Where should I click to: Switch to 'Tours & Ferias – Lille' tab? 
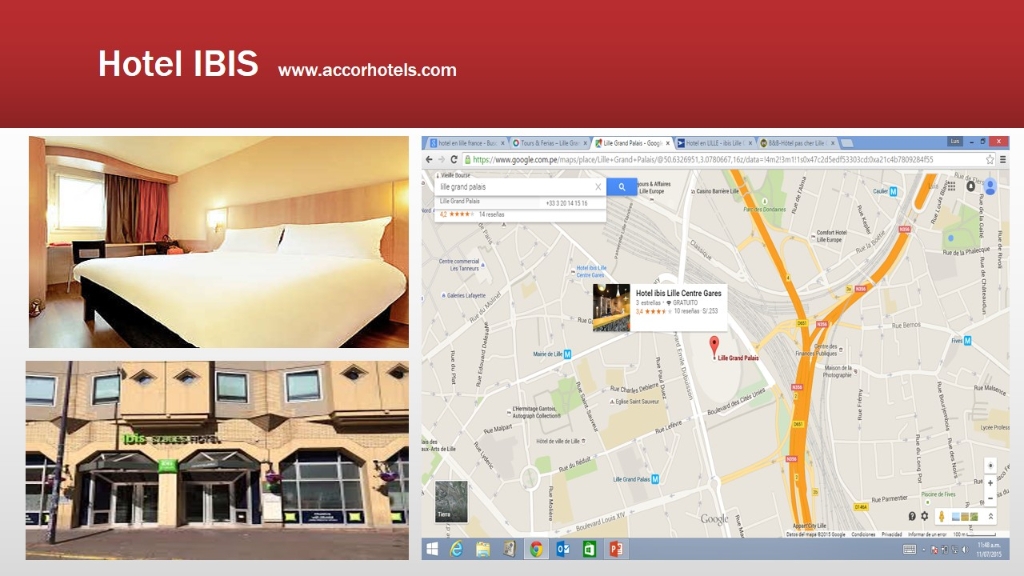coord(549,143)
